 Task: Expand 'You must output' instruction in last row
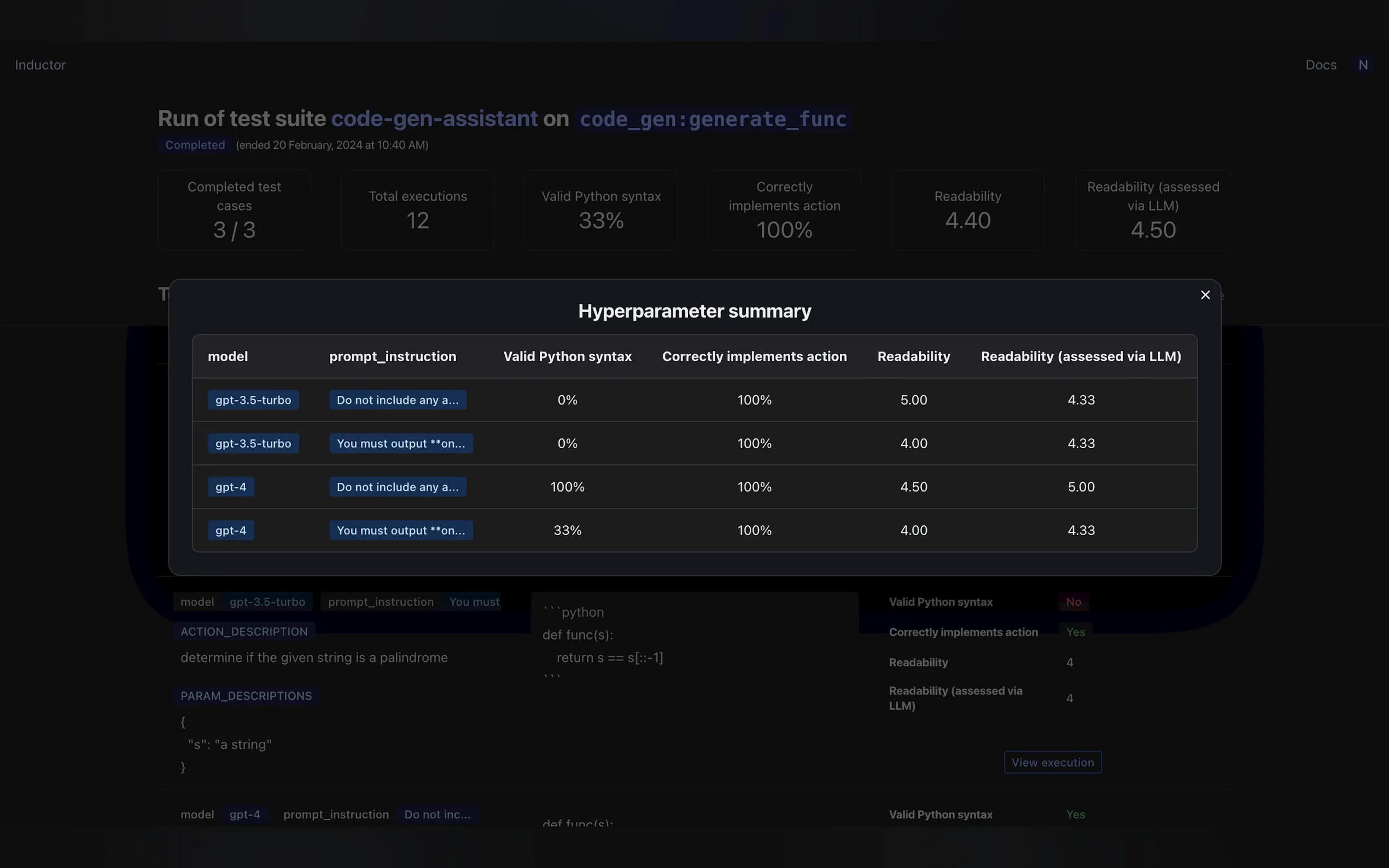coord(401,530)
